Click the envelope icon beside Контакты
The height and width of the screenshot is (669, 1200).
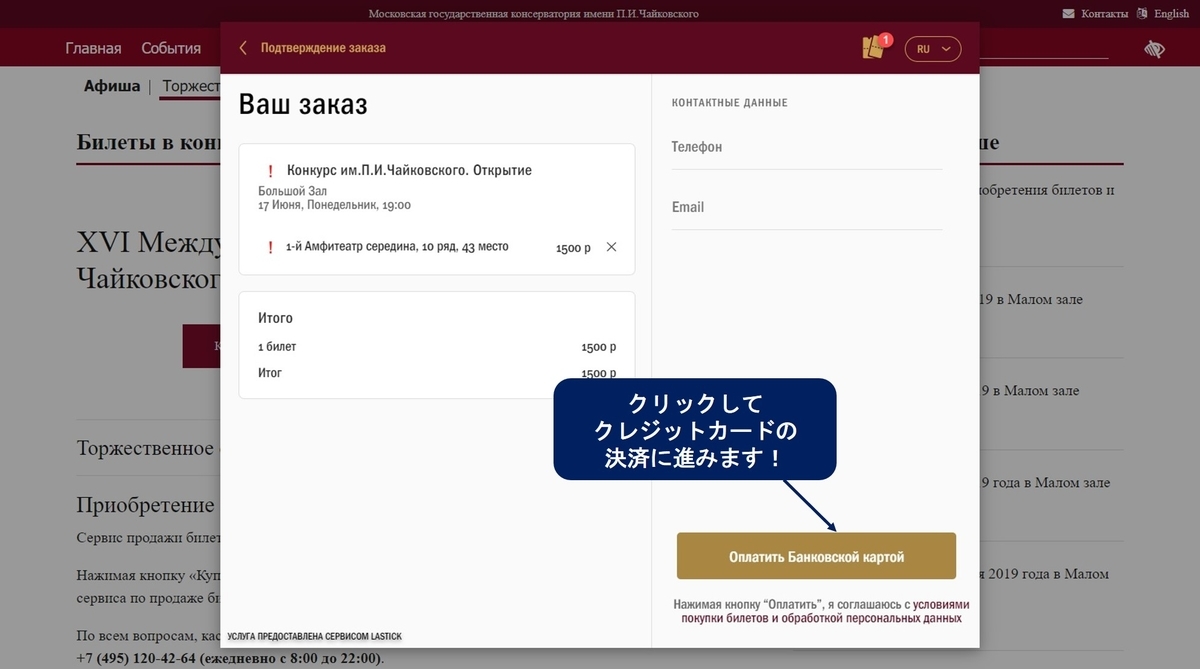pyautogui.click(x=1069, y=13)
